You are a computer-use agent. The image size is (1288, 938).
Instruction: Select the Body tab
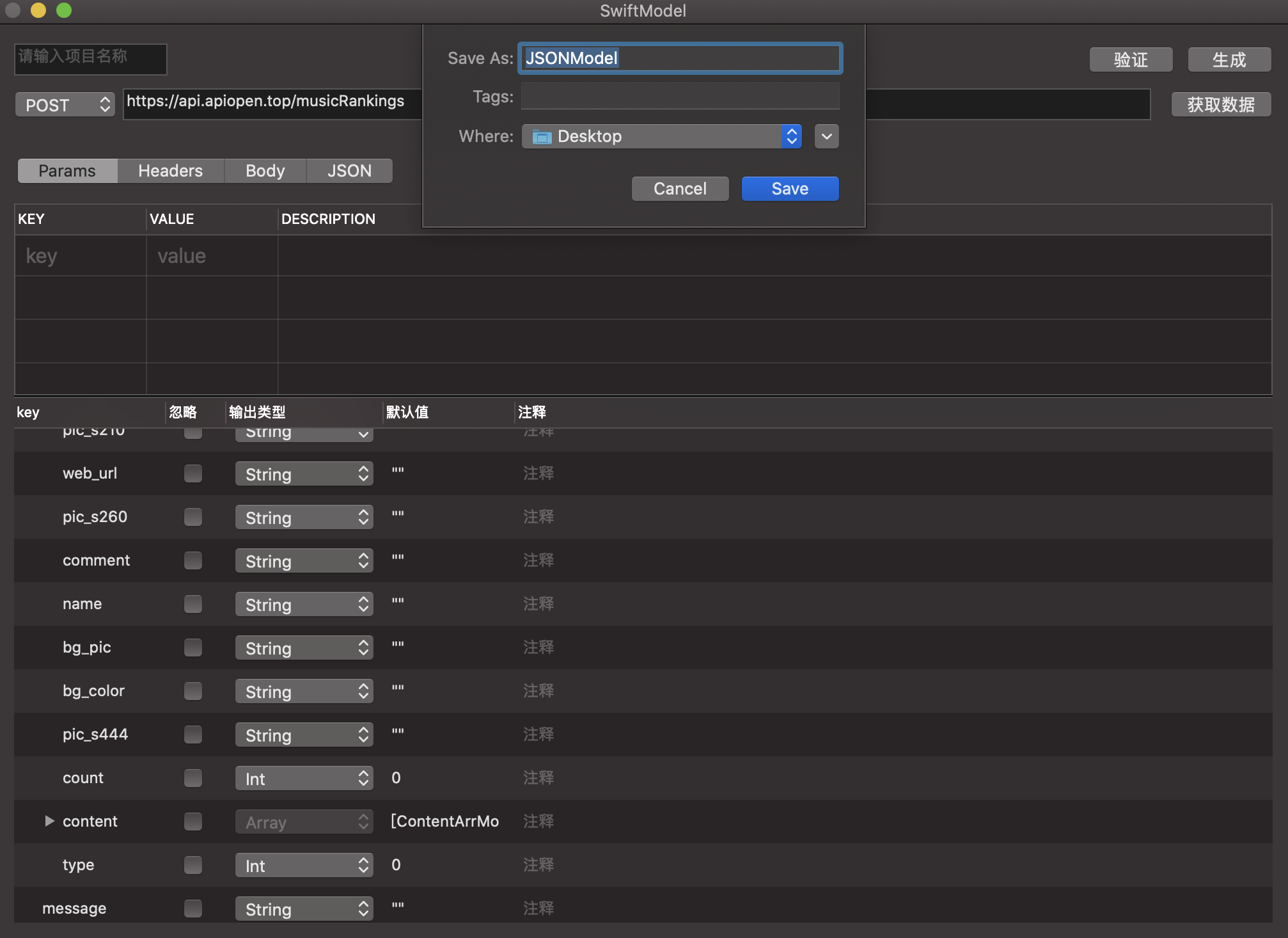(265, 171)
